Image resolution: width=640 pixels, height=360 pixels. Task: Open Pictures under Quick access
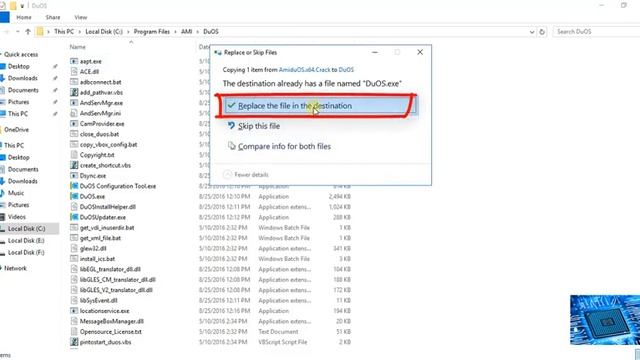18,102
